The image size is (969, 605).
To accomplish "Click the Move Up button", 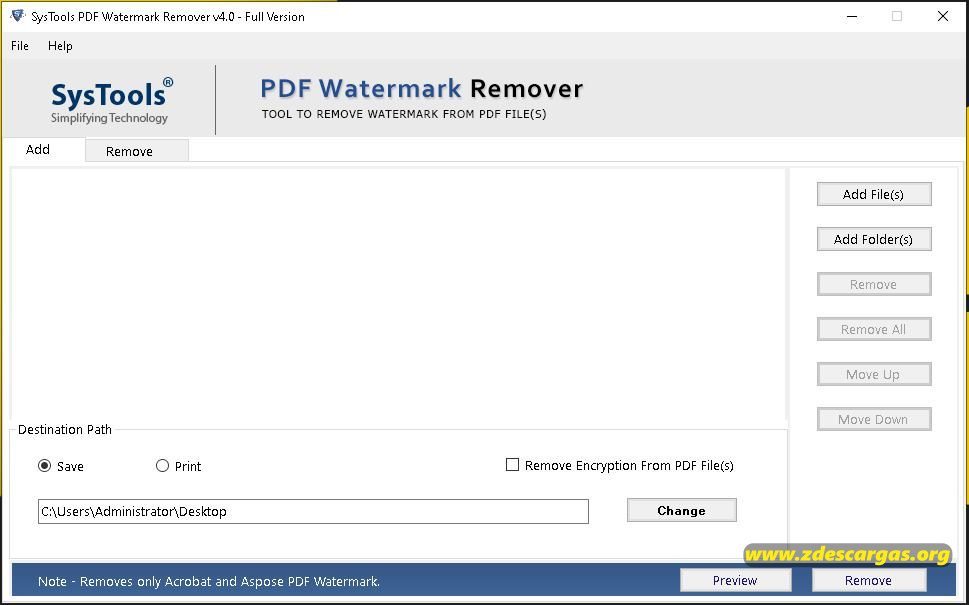I will (x=874, y=374).
